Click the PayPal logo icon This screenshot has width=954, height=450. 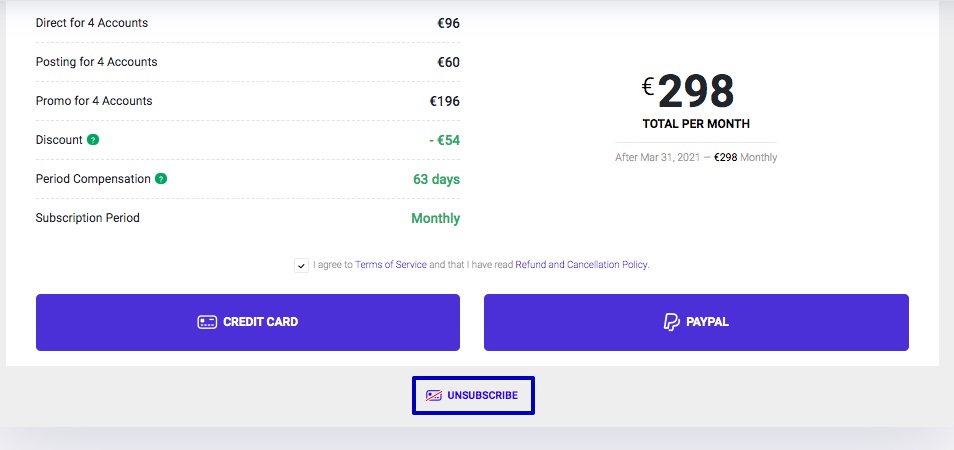tap(672, 322)
